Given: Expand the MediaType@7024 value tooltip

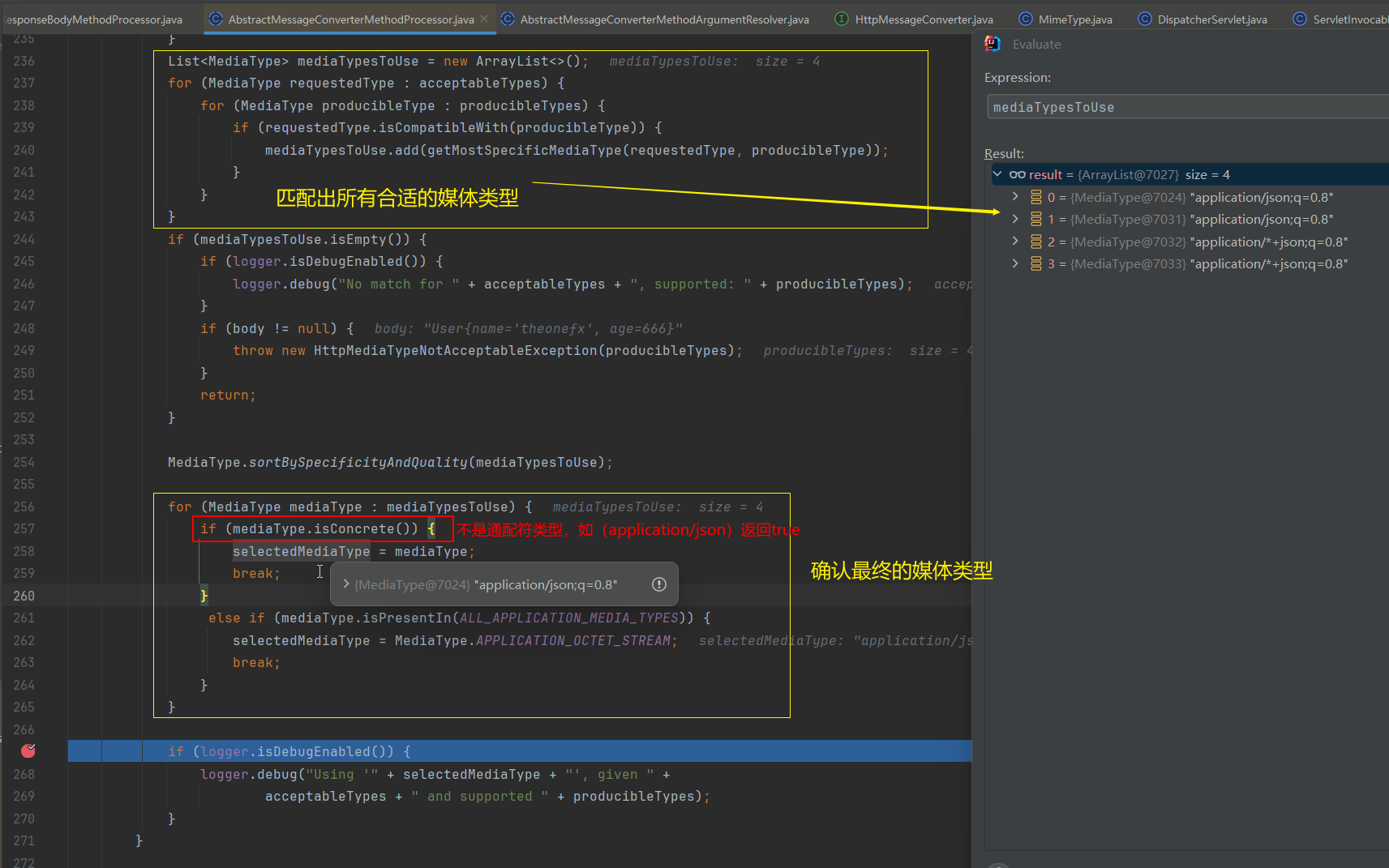Looking at the screenshot, I should [346, 584].
